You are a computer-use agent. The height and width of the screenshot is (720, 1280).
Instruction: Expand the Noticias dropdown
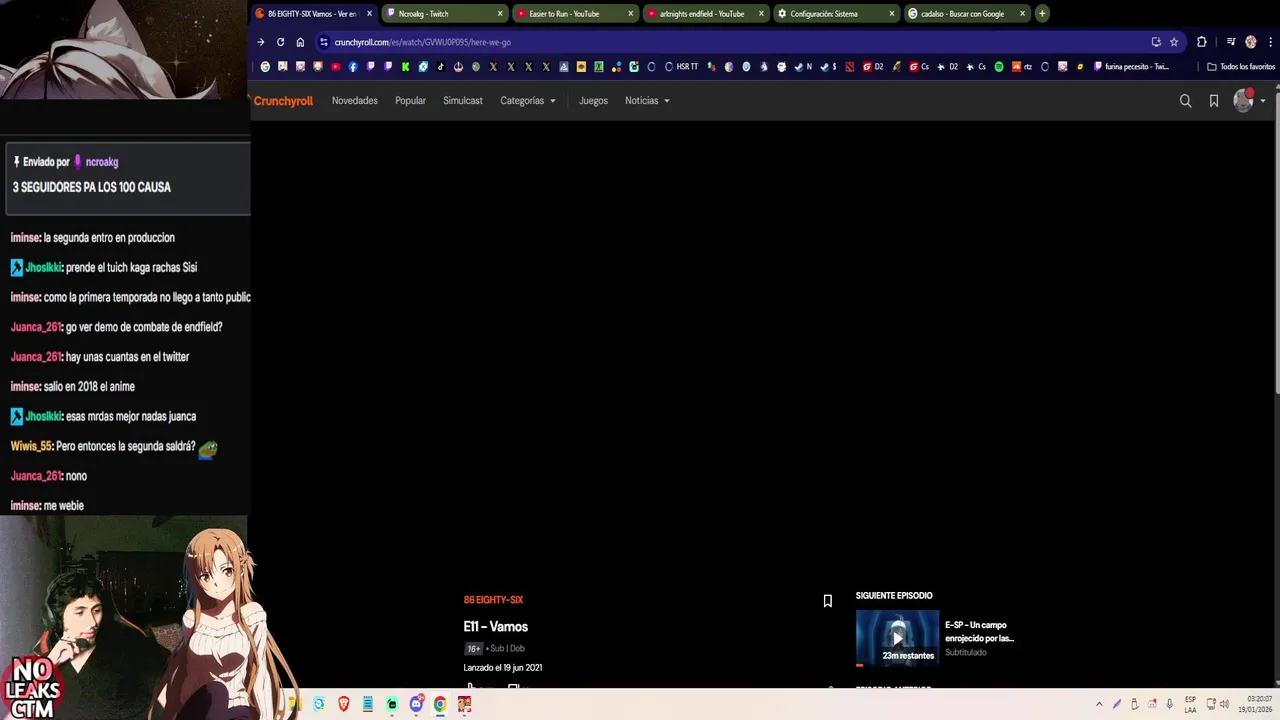[x=647, y=101]
